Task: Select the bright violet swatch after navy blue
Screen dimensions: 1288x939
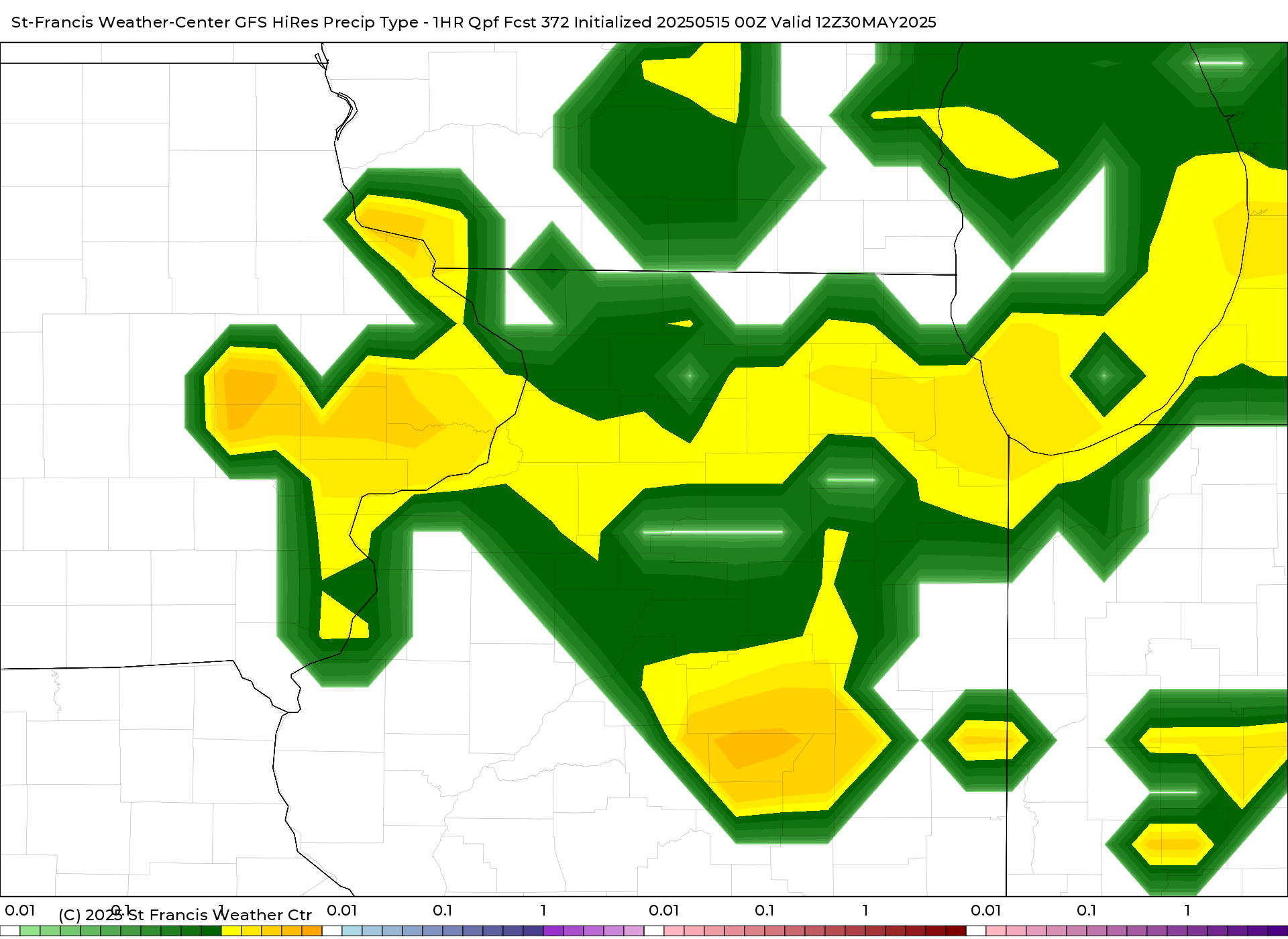Action: coord(553,931)
